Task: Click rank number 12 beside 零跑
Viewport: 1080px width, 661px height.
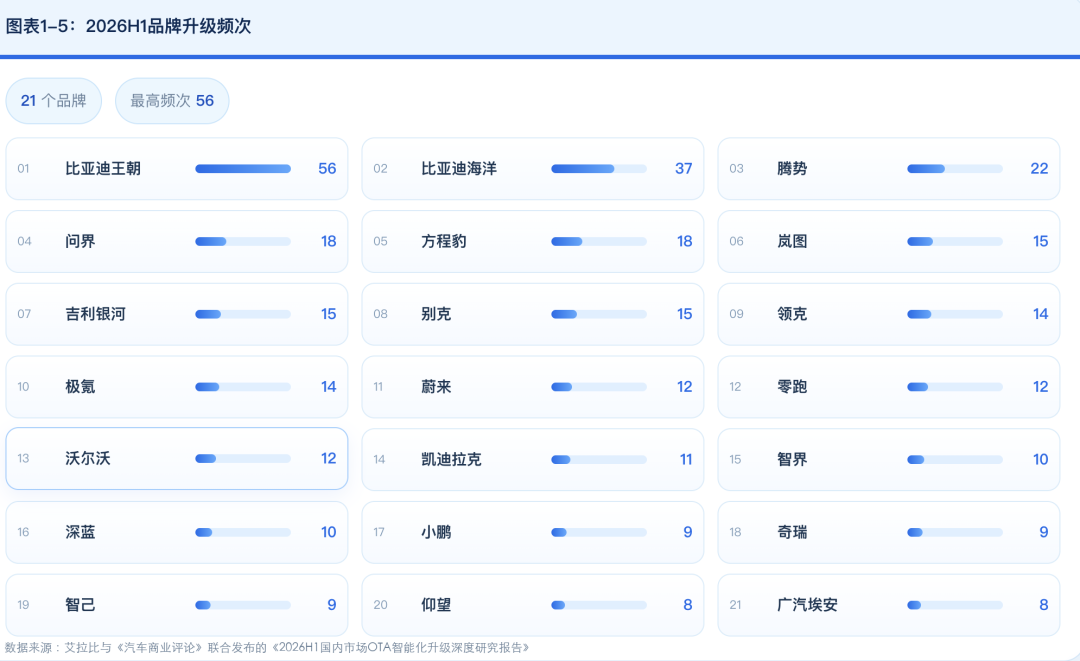Action: (x=735, y=386)
